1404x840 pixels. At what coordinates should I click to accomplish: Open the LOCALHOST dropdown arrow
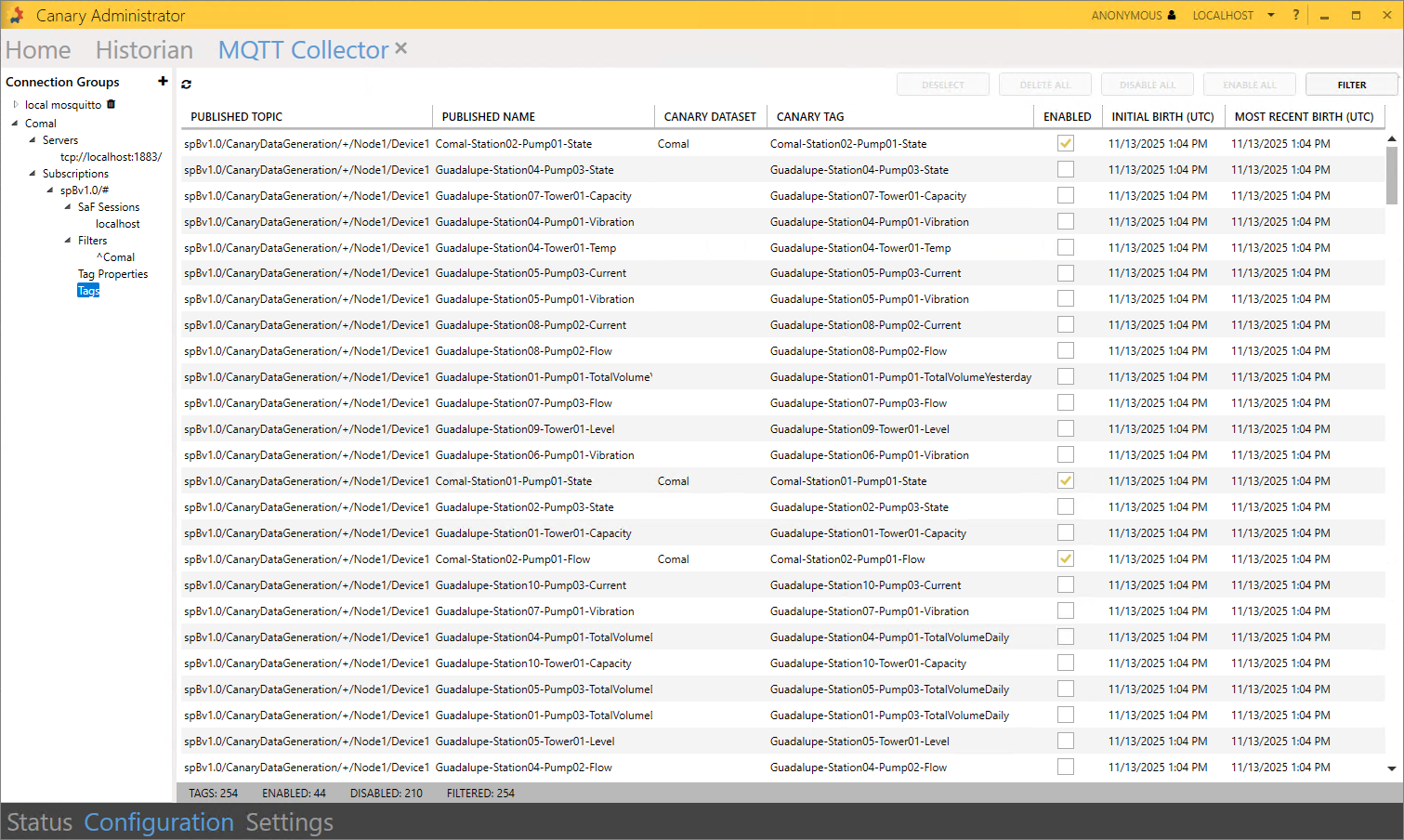(x=1270, y=15)
